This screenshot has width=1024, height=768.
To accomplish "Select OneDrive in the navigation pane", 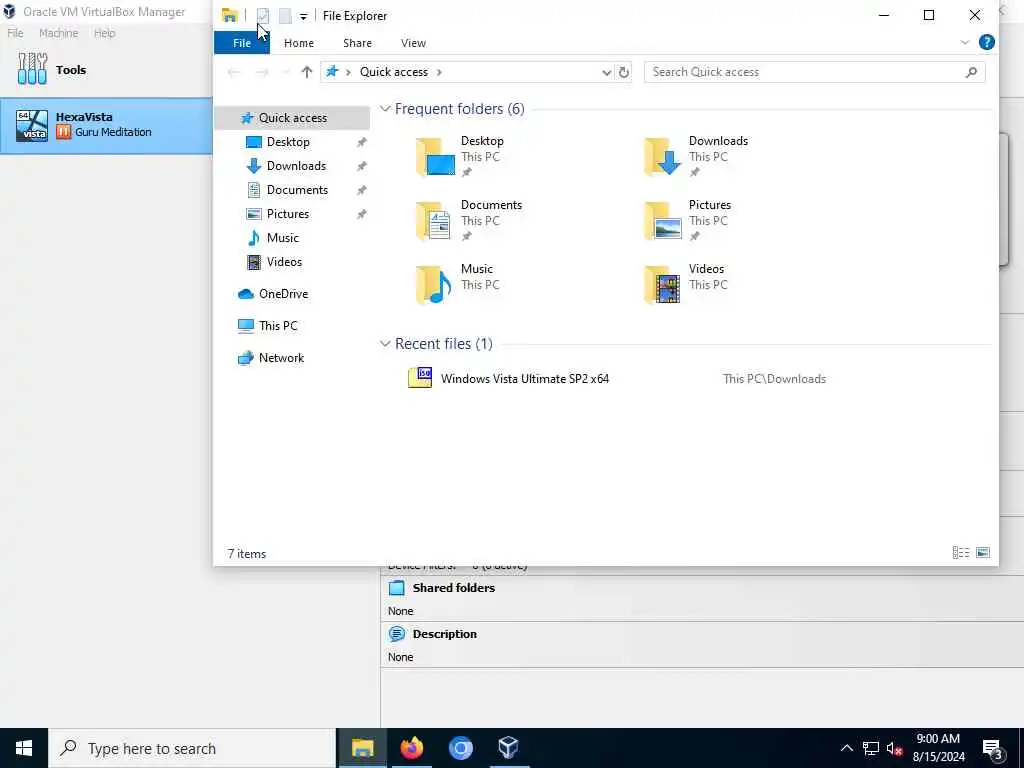I will pyautogui.click(x=283, y=294).
